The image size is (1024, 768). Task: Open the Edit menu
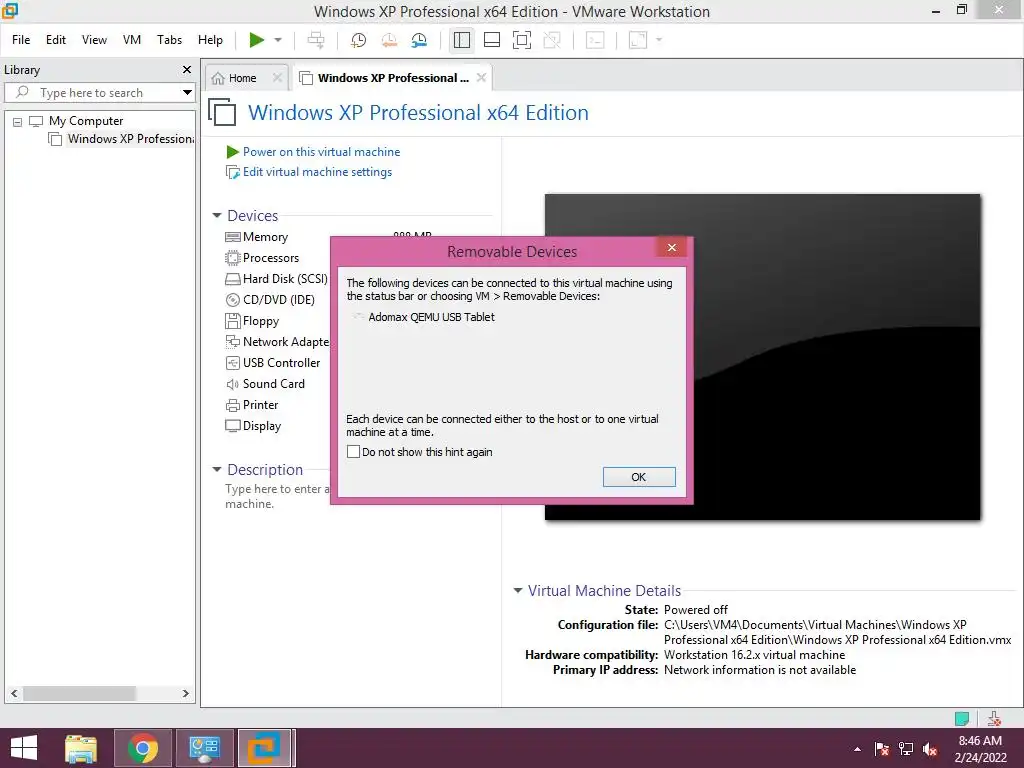[56, 40]
